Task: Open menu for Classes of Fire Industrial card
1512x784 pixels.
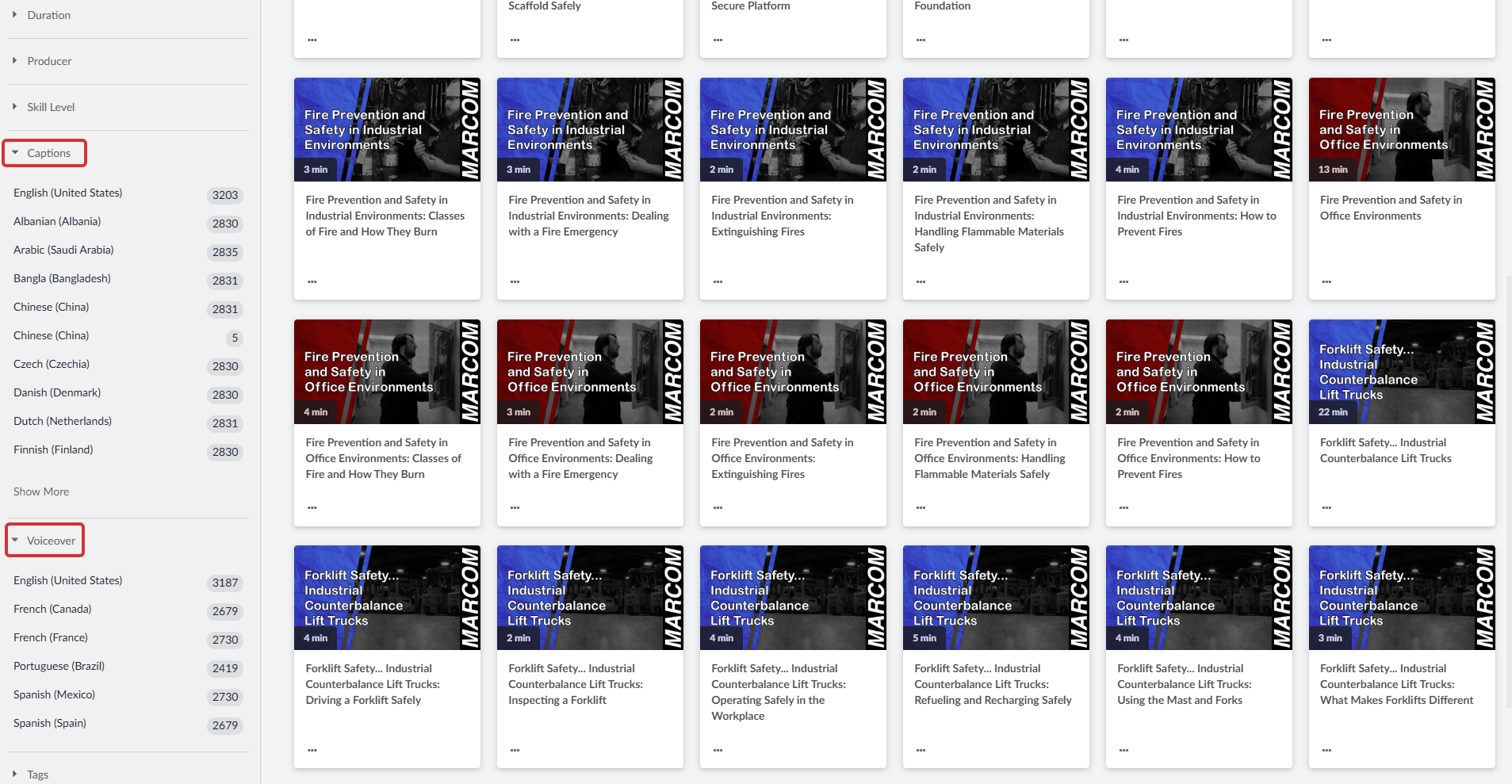Action: [x=312, y=281]
